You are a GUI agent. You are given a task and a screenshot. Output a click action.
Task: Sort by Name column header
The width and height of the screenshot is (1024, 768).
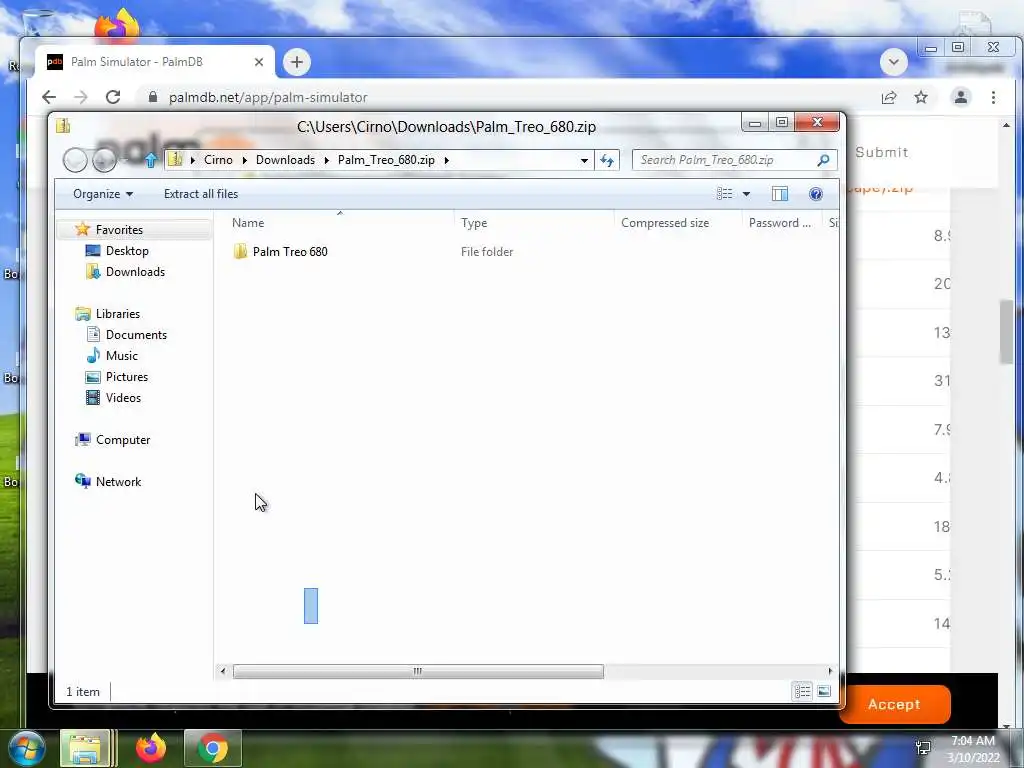point(248,223)
